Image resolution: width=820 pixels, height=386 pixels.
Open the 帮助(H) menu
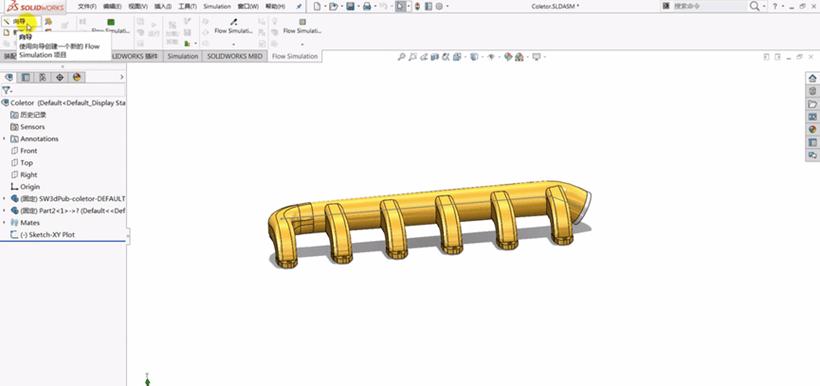(275, 6)
